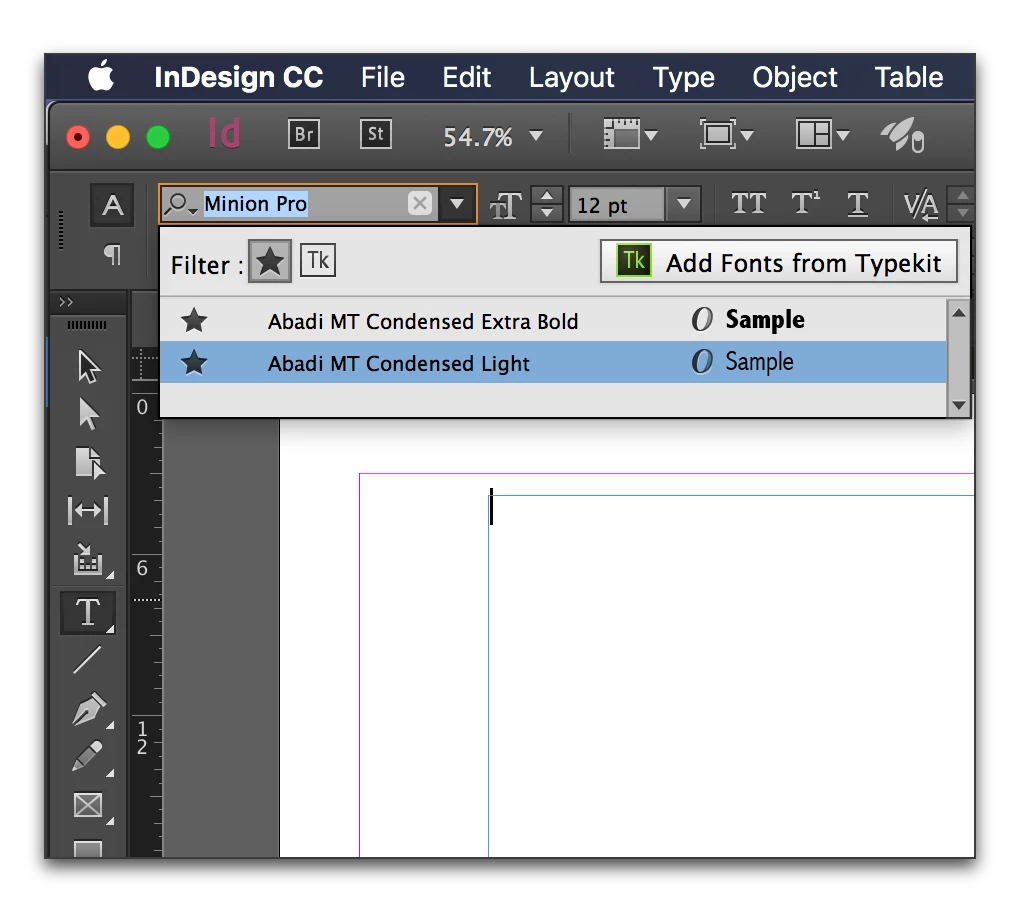This screenshot has width=1020, height=911.
Task: Open the Object menu
Action: (794, 78)
